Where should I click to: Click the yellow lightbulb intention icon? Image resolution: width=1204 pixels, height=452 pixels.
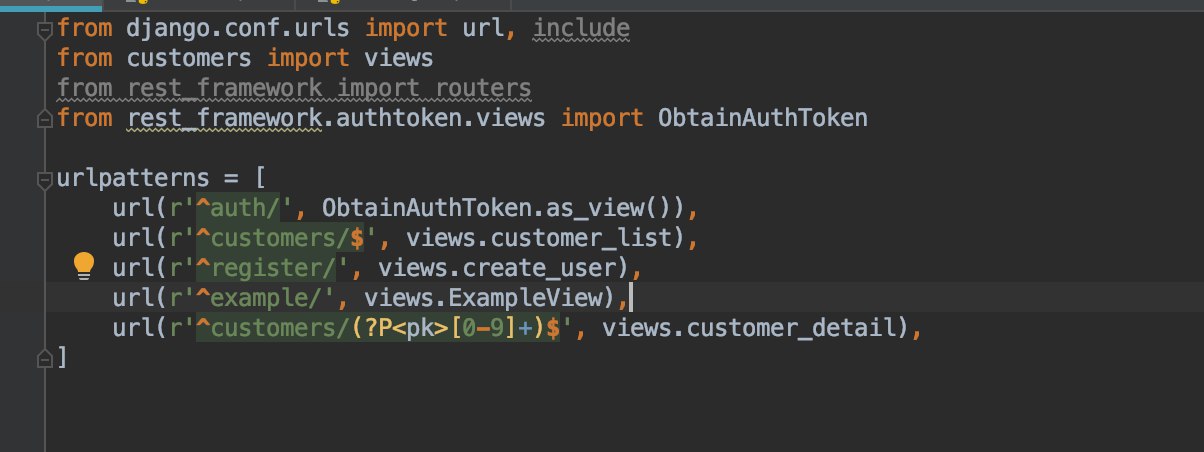click(x=84, y=264)
